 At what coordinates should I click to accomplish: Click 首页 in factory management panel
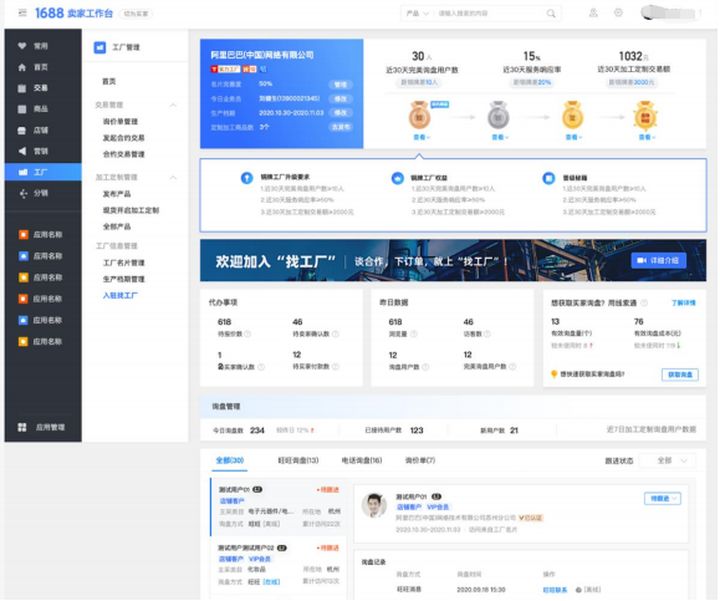tap(109, 81)
